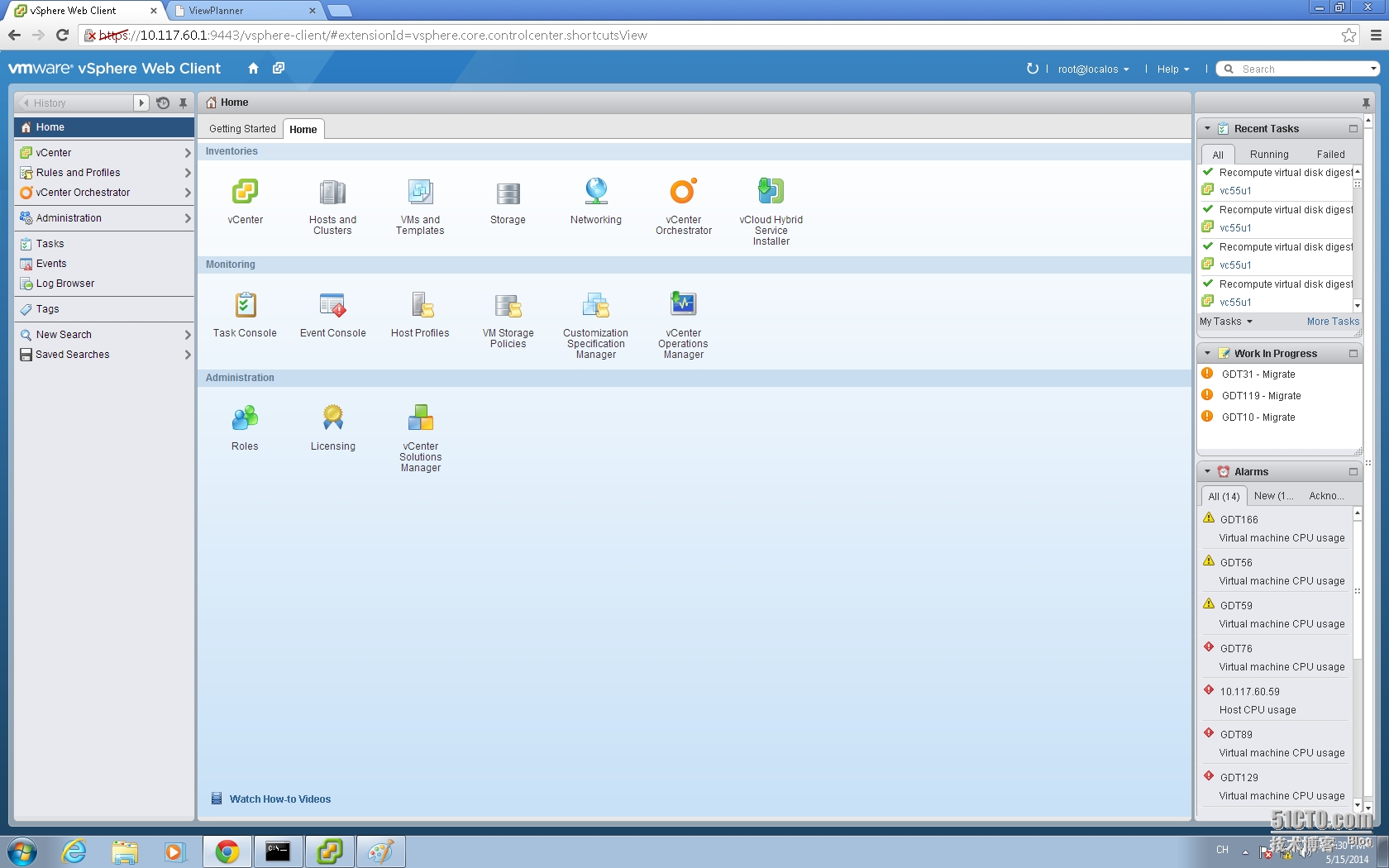1389x868 pixels.
Task: Open vCenter Solutions Manager icon
Action: [420, 418]
